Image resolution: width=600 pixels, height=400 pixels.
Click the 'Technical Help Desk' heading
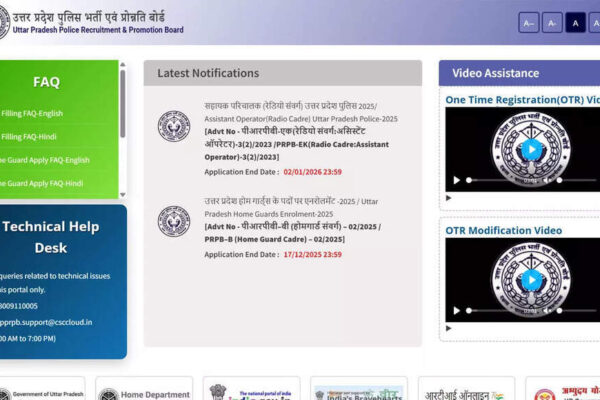click(x=51, y=237)
